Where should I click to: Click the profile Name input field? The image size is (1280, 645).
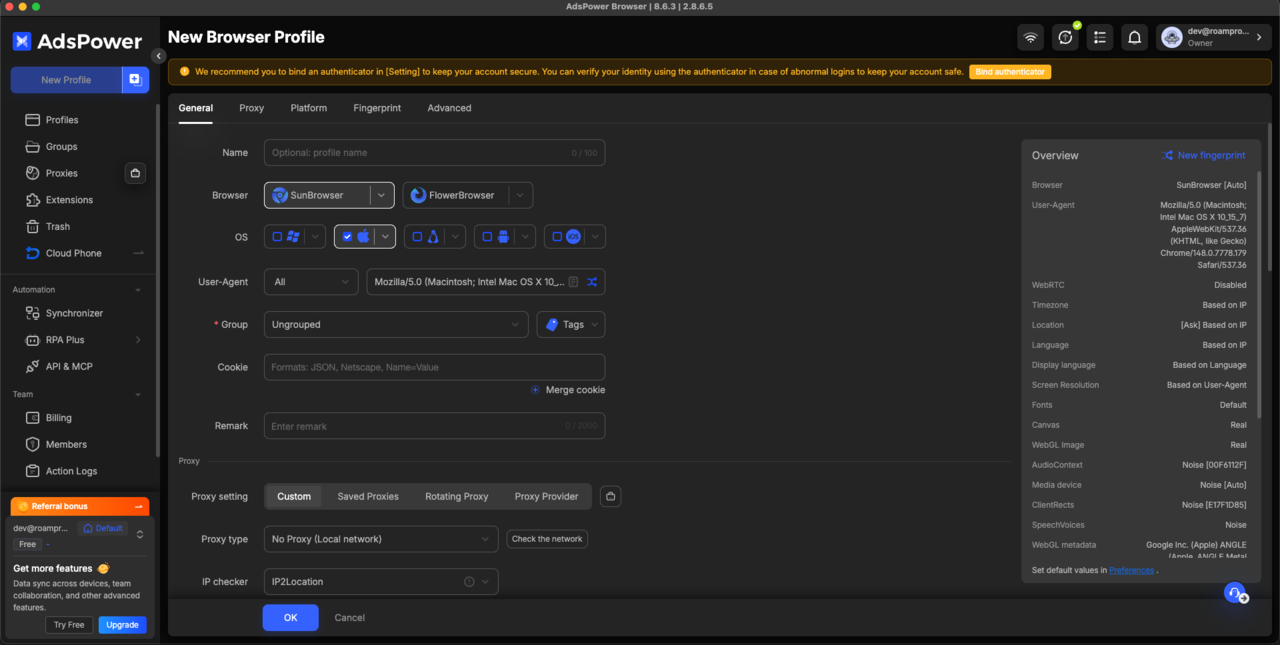[x=434, y=153]
